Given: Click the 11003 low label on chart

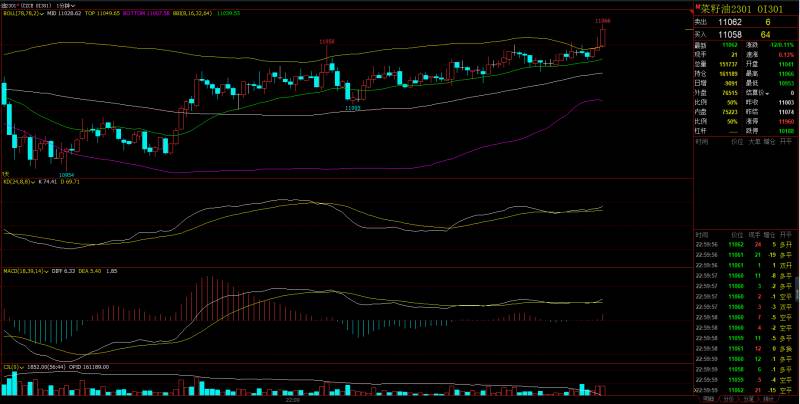Looking at the screenshot, I should (353, 108).
